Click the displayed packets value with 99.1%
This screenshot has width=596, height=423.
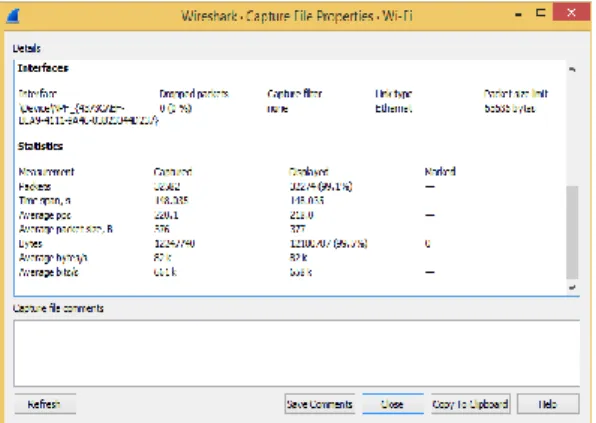[x=321, y=187]
